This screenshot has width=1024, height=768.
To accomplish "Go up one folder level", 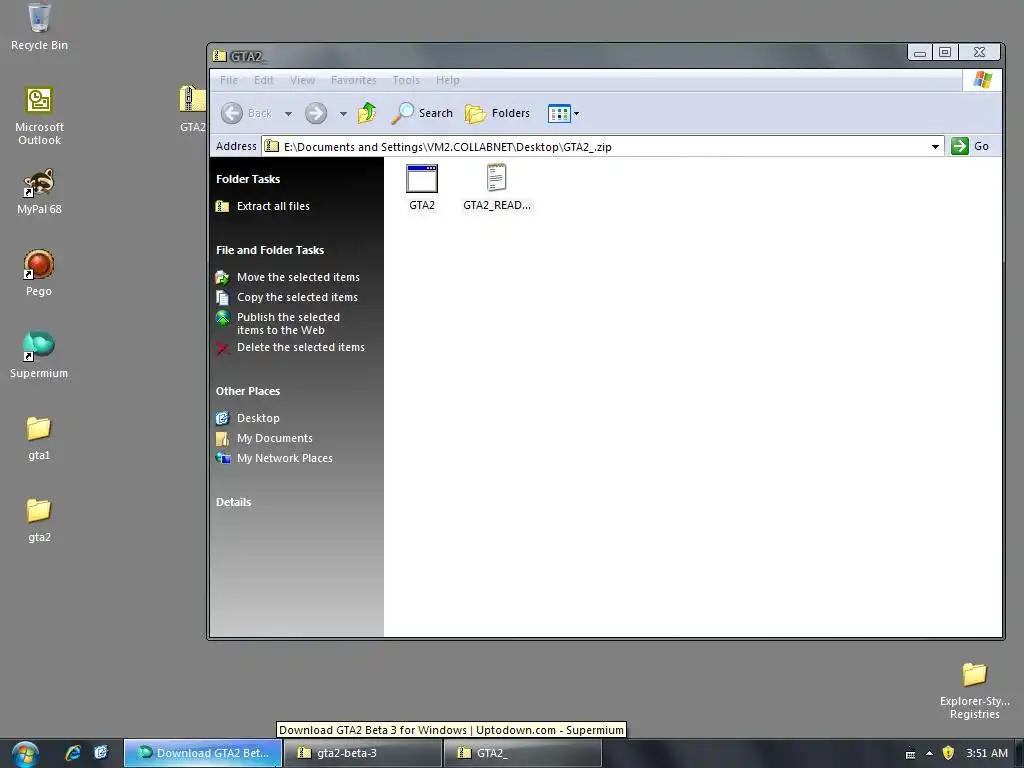I will click(x=367, y=113).
